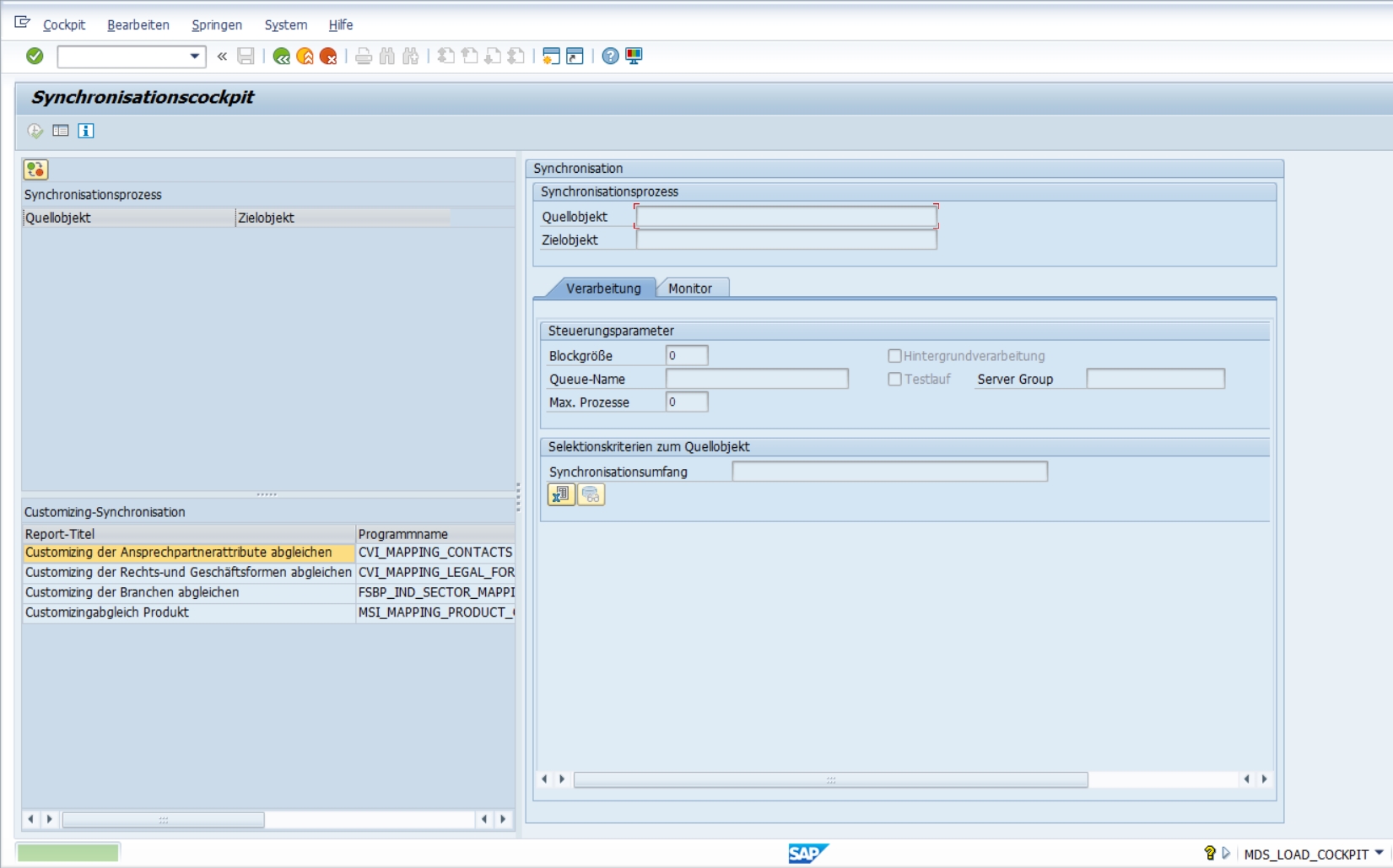Image resolution: width=1393 pixels, height=868 pixels.
Task: Click the right panel scroll-right arrow
Action: pyautogui.click(x=1264, y=779)
